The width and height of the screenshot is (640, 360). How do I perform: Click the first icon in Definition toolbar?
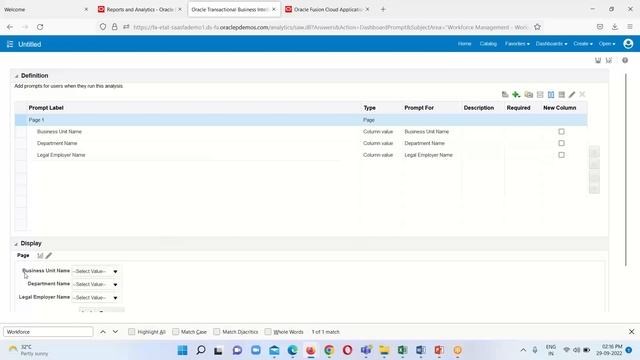pyautogui.click(x=505, y=95)
